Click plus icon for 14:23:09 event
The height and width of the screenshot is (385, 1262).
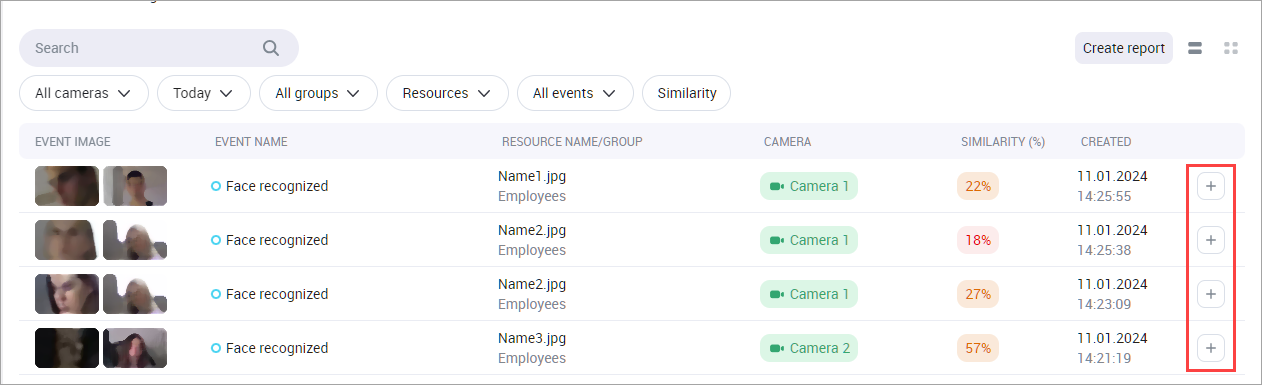point(1211,294)
